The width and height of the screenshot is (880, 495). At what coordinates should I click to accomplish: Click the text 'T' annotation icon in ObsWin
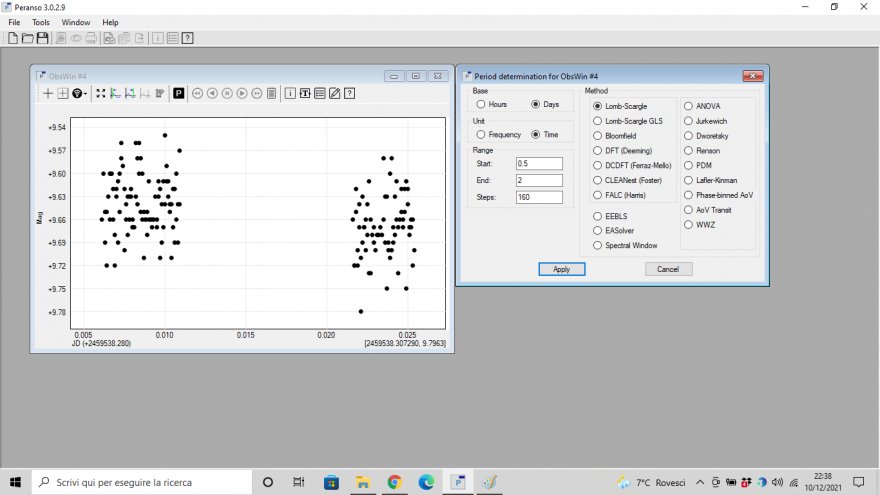[305, 93]
